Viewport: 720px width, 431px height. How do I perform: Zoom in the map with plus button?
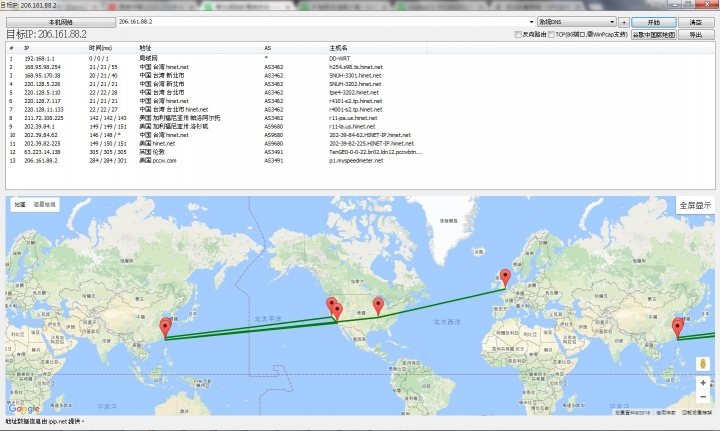[703, 383]
